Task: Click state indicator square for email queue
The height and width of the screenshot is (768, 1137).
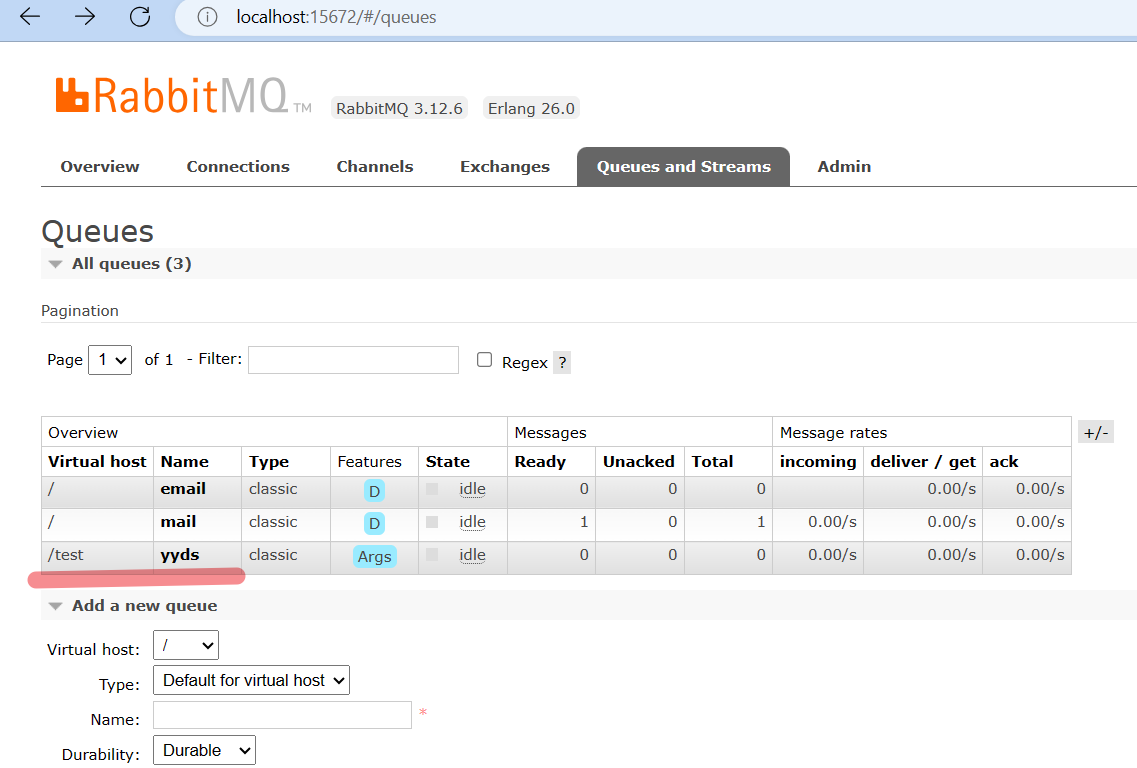Action: (x=432, y=489)
